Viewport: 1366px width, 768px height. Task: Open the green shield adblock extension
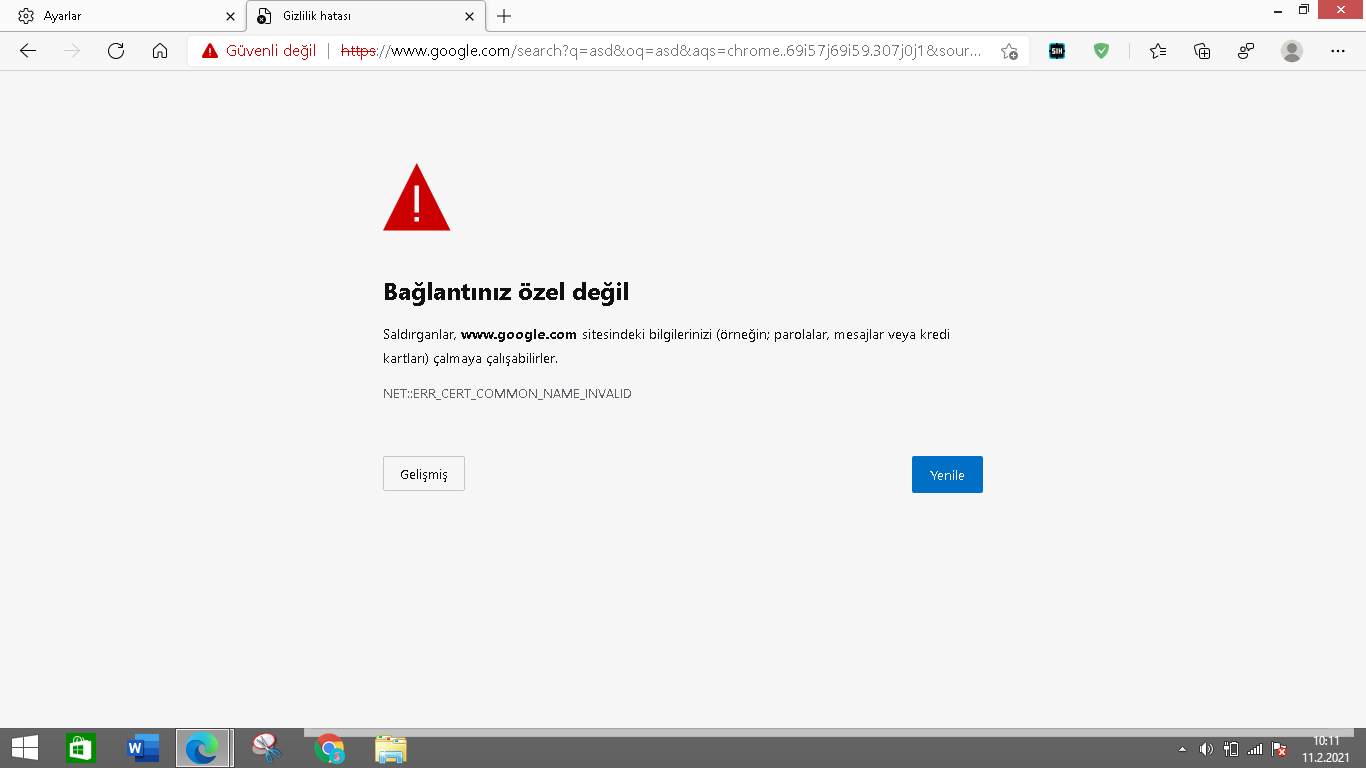click(1101, 51)
